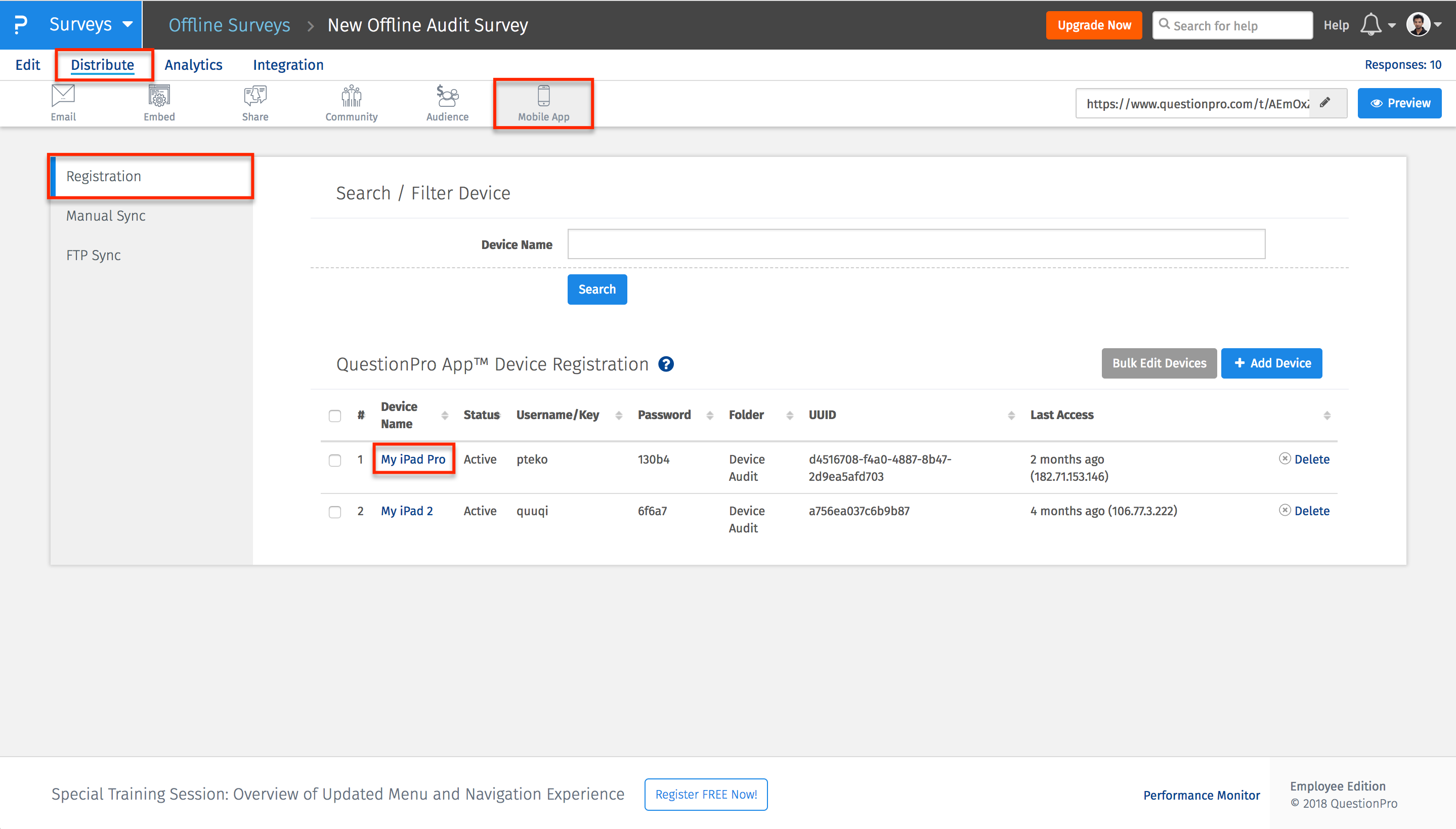Viewport: 1456px width, 829px height.
Task: Click the Preview button
Action: pyautogui.click(x=1399, y=103)
